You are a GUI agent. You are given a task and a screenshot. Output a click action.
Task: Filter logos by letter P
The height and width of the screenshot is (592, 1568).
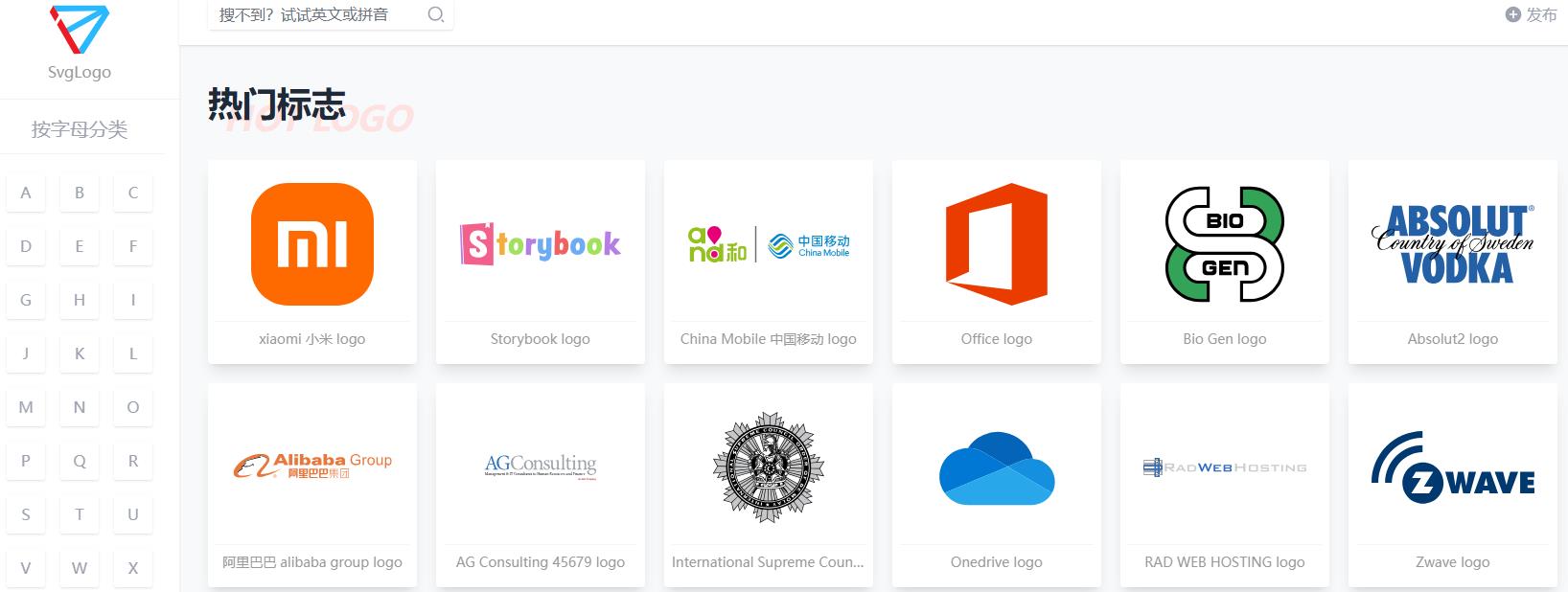pyautogui.click(x=26, y=461)
